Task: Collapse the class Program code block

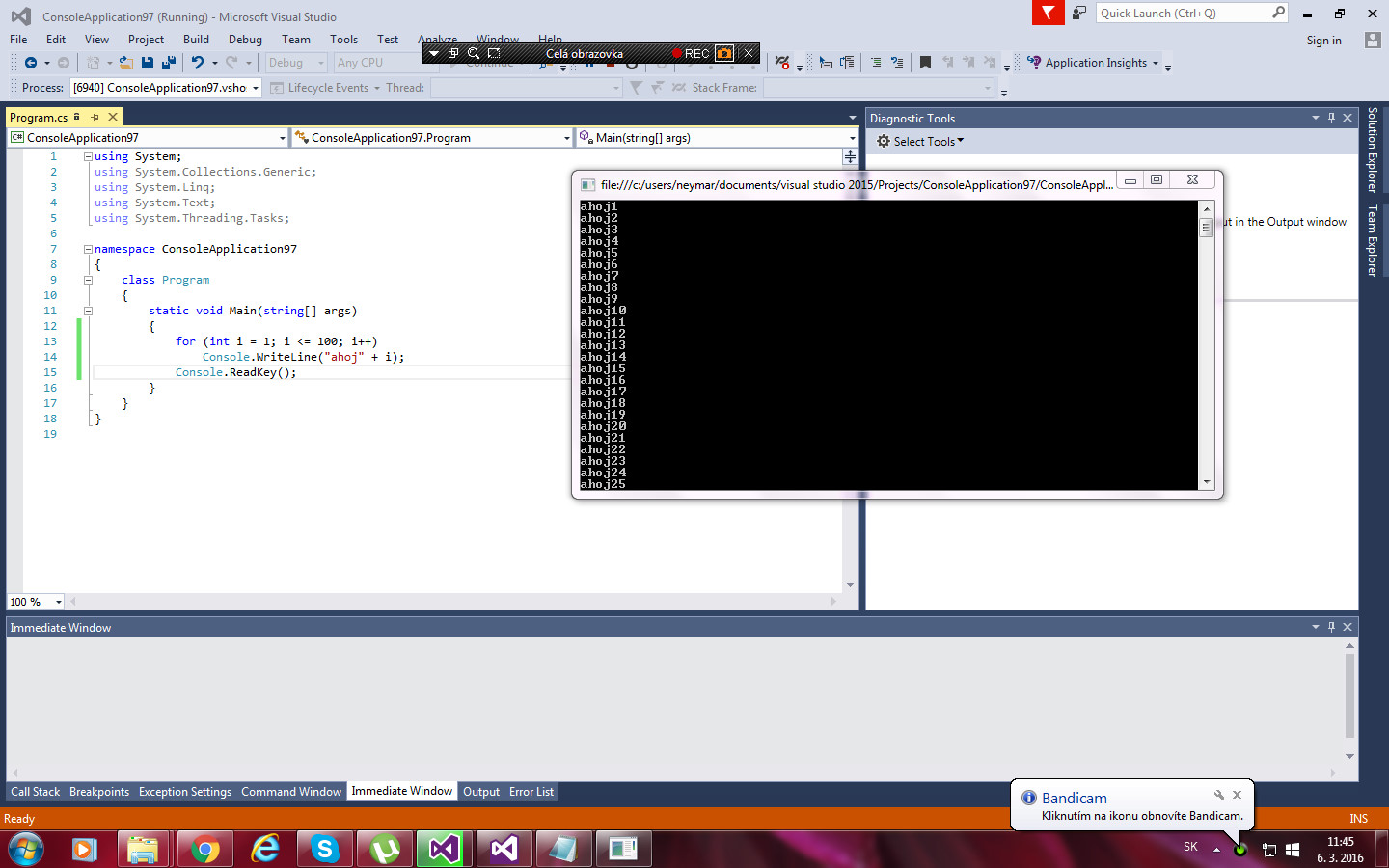Action: pos(88,280)
